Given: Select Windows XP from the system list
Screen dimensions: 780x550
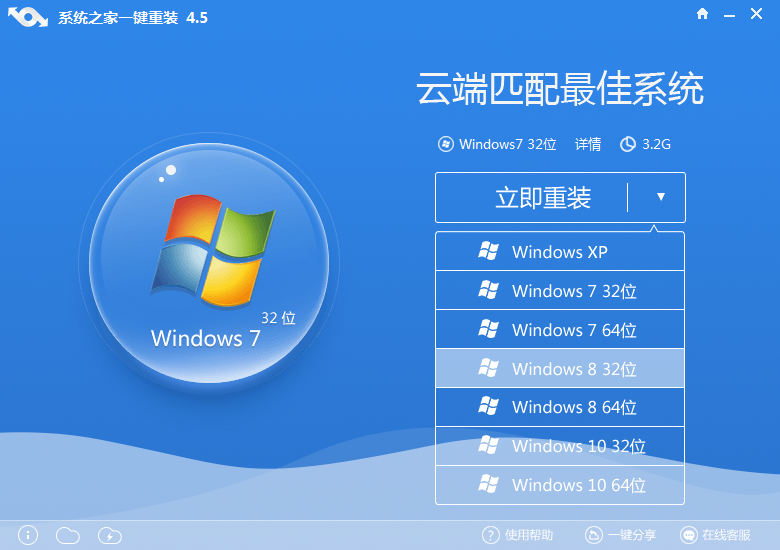Looking at the screenshot, I should click(x=559, y=252).
